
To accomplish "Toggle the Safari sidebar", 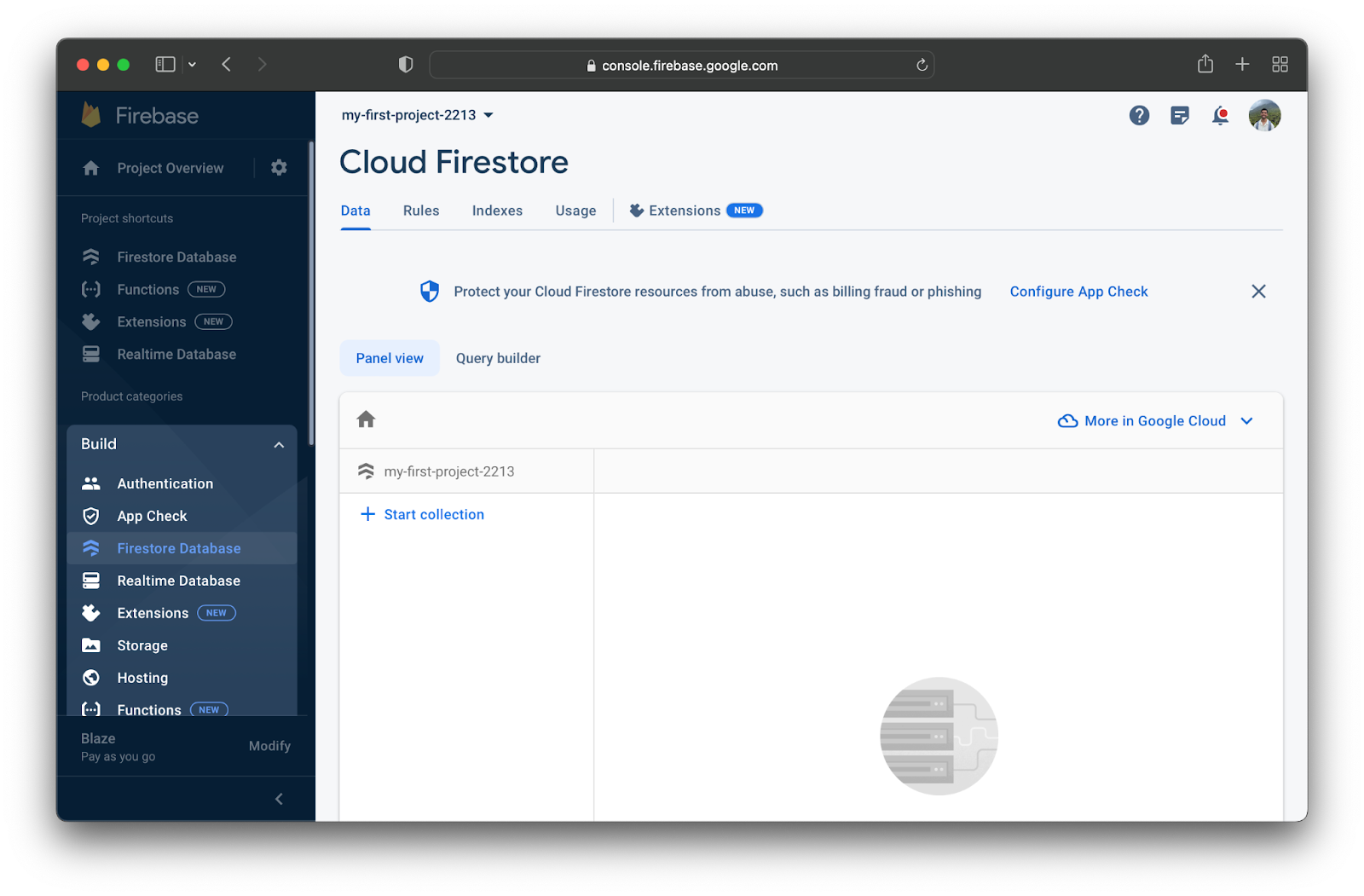I will coord(165,64).
